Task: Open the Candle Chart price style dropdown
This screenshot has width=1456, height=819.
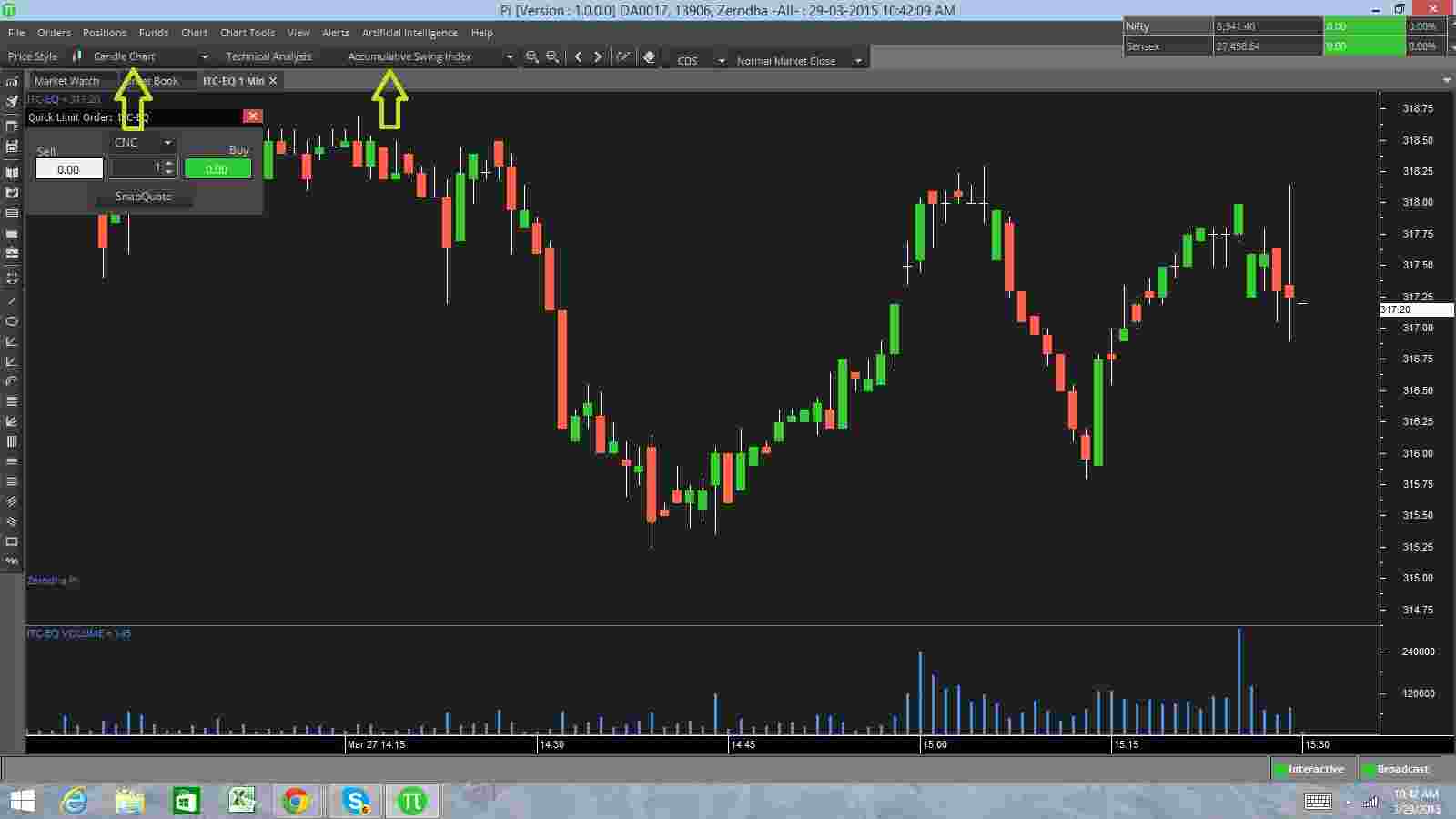Action: pyautogui.click(x=150, y=56)
